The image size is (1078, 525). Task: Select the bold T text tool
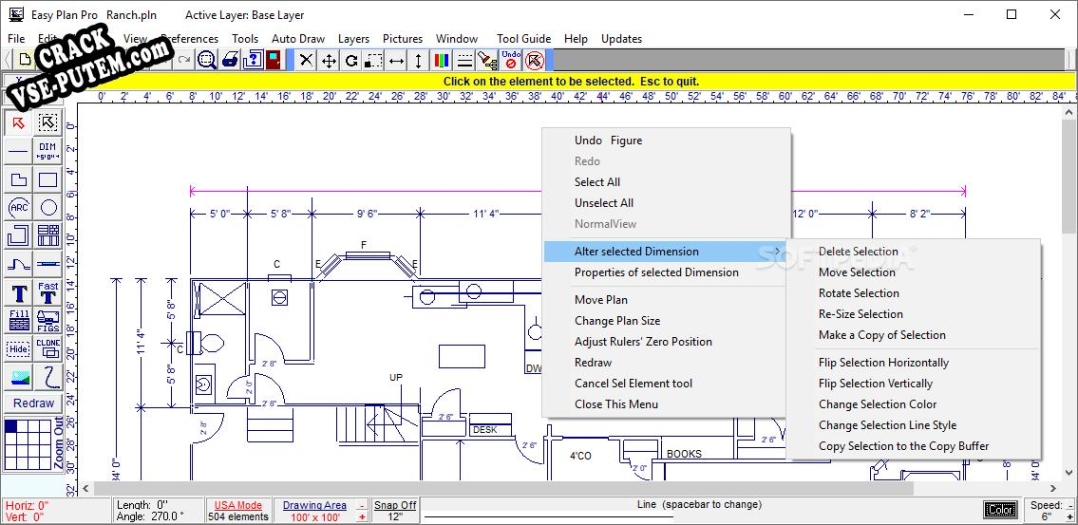click(x=19, y=292)
